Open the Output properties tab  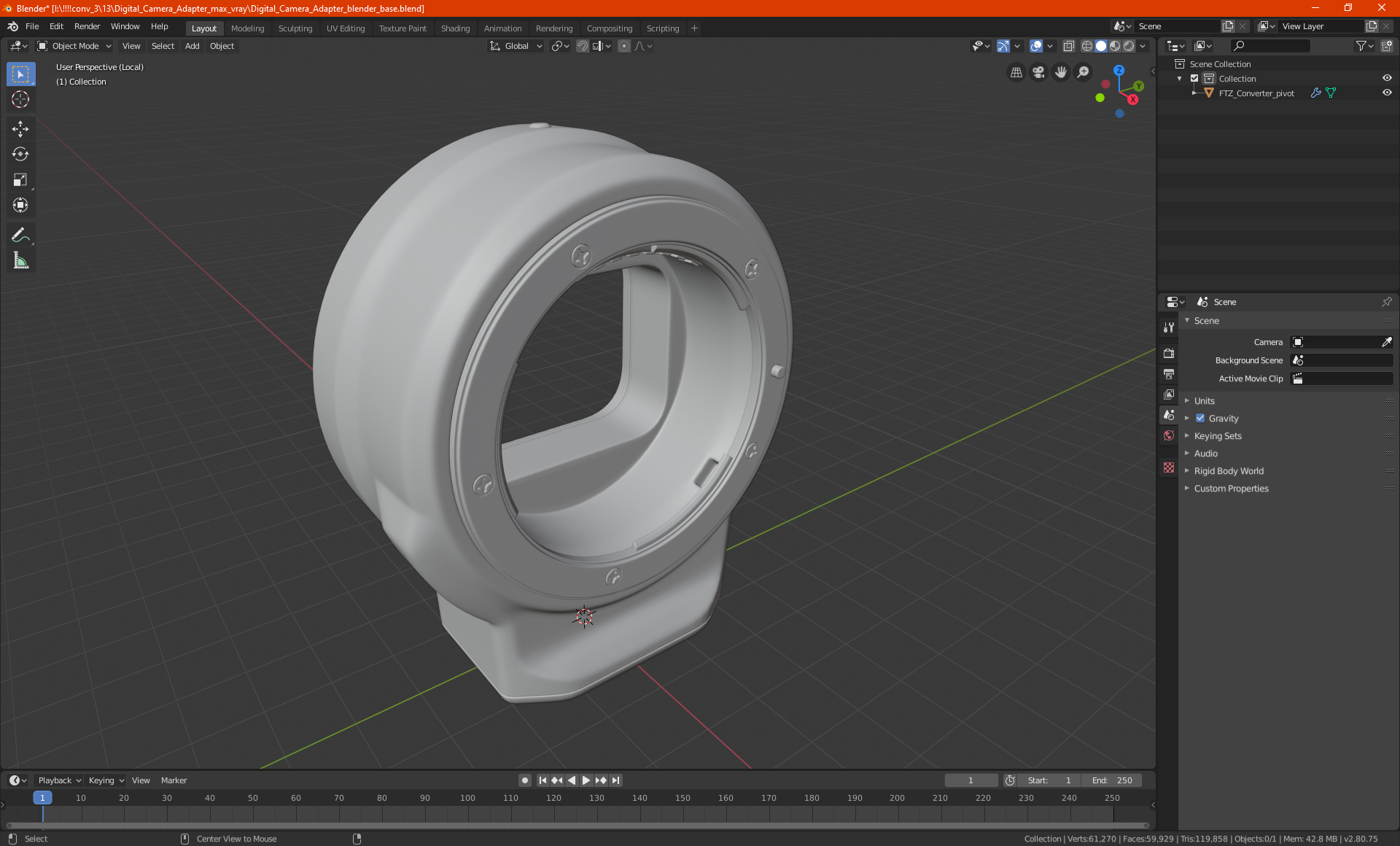(1169, 373)
